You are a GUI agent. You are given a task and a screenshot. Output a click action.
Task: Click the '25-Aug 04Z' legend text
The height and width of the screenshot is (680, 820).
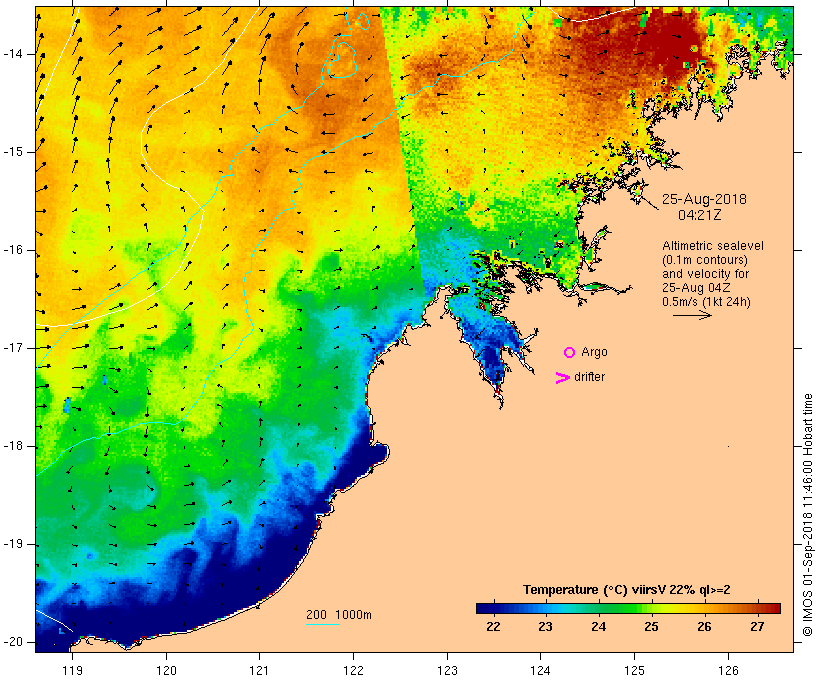click(x=696, y=288)
